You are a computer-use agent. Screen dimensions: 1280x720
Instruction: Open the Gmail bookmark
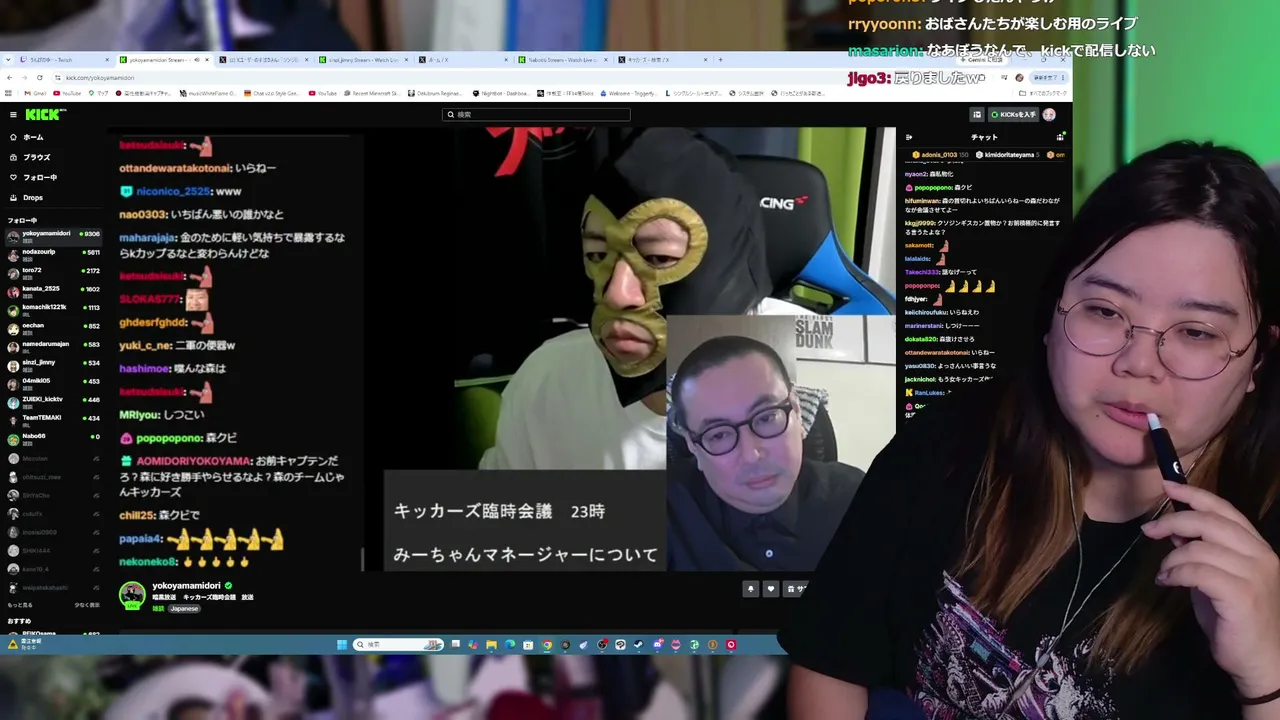[x=33, y=93]
